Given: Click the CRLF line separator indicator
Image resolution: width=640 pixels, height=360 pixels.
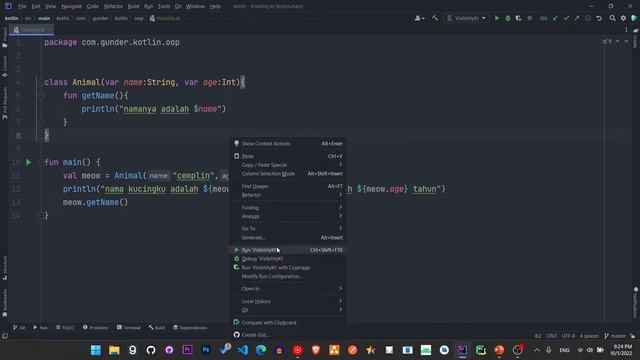Looking at the screenshot, I should click(551, 336).
